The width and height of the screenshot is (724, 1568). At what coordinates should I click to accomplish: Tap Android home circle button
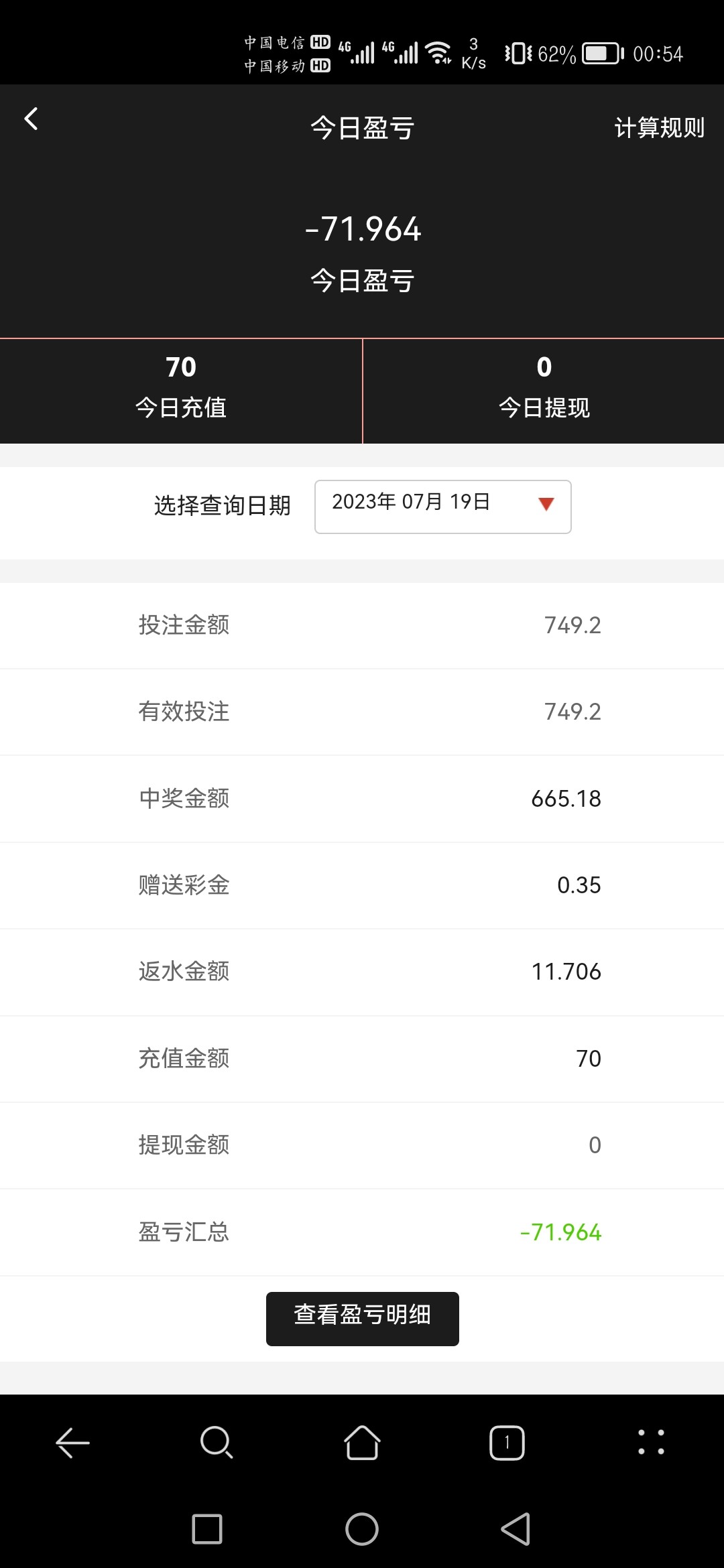[362, 1529]
